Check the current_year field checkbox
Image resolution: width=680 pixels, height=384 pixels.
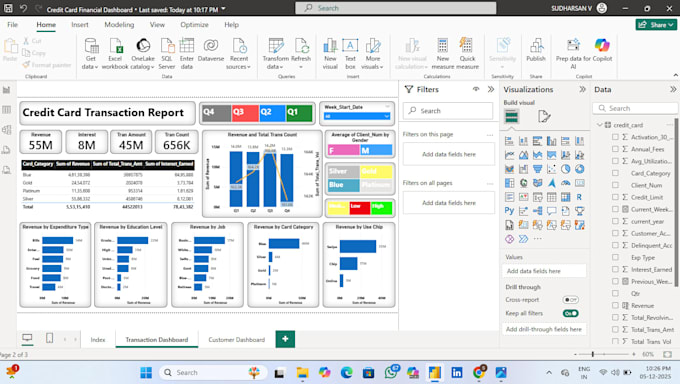point(615,221)
